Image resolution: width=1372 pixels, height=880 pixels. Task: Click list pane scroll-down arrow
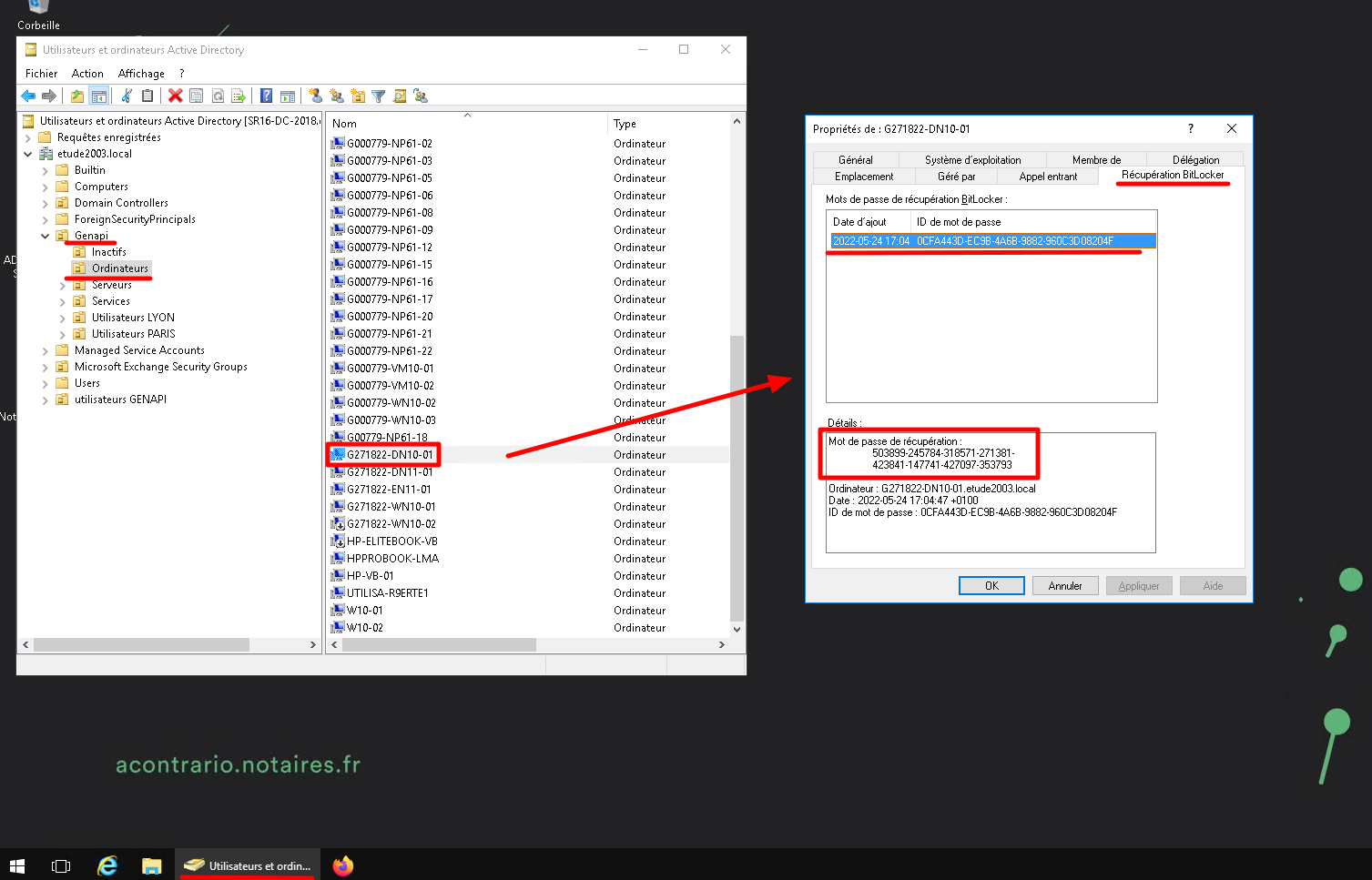tap(737, 629)
